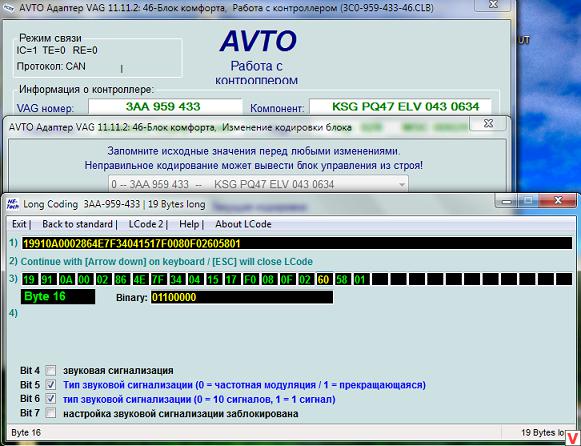The height and width of the screenshot is (446, 581).
Task: Select last byte cell with value 01
Action: pos(361,279)
